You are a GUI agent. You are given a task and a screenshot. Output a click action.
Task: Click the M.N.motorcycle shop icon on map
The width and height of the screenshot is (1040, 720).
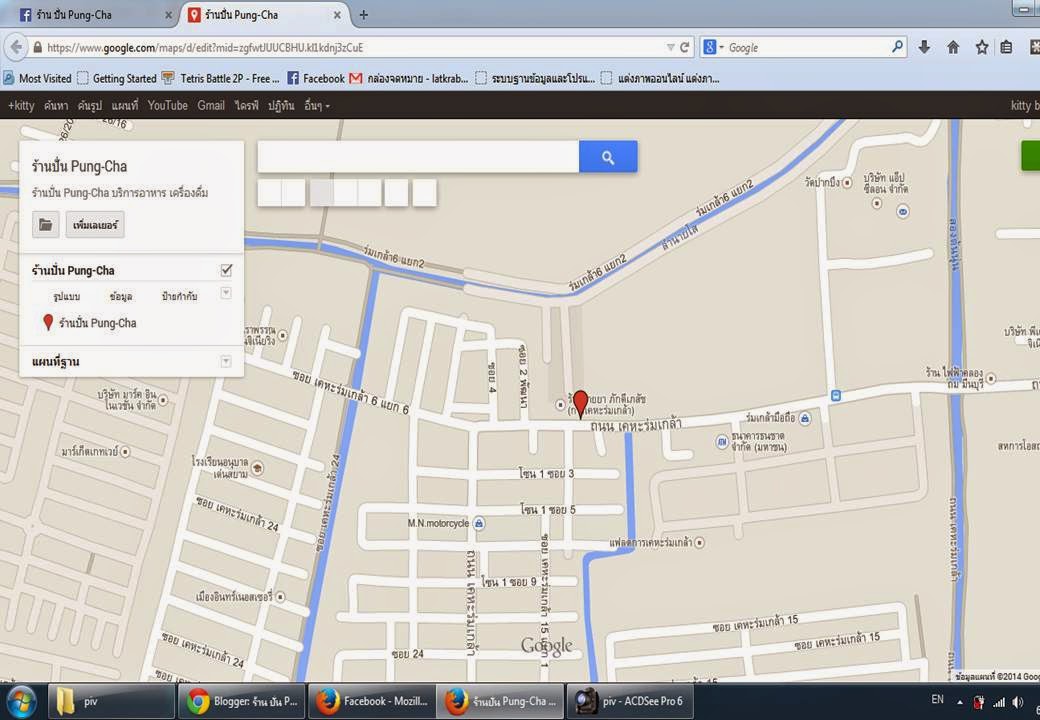pyautogui.click(x=479, y=523)
